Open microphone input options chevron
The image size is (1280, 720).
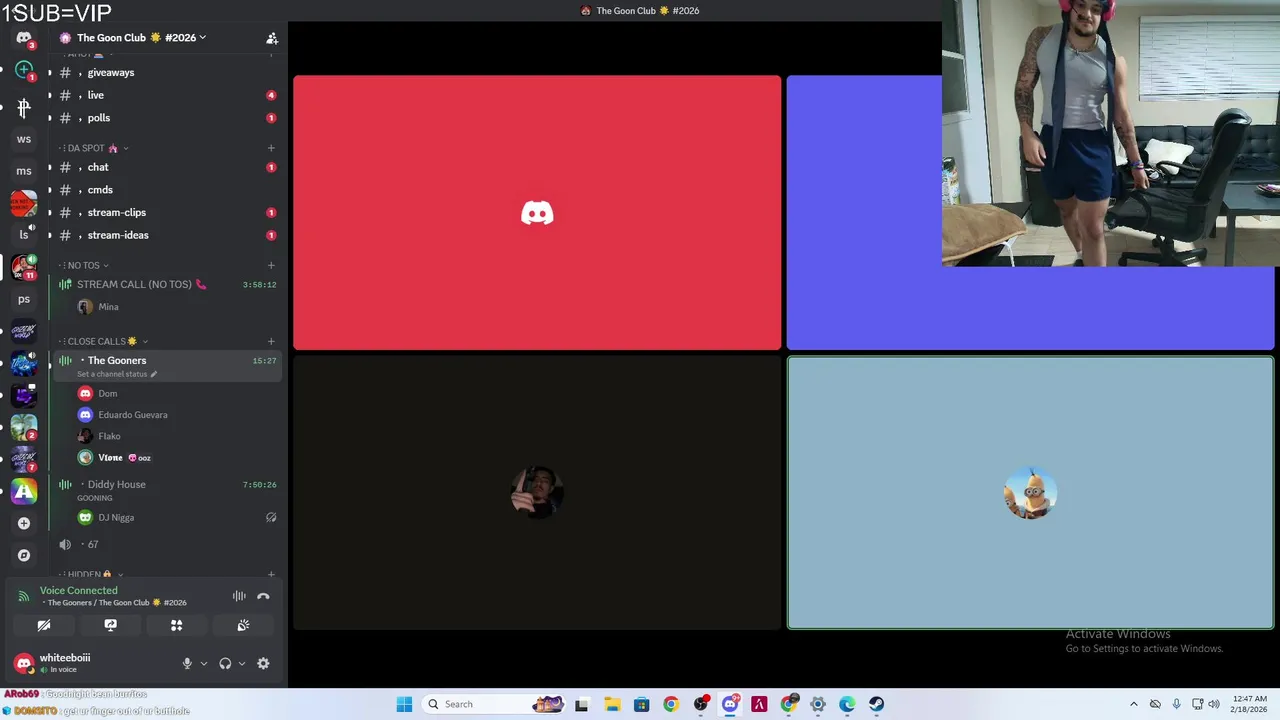pos(204,663)
